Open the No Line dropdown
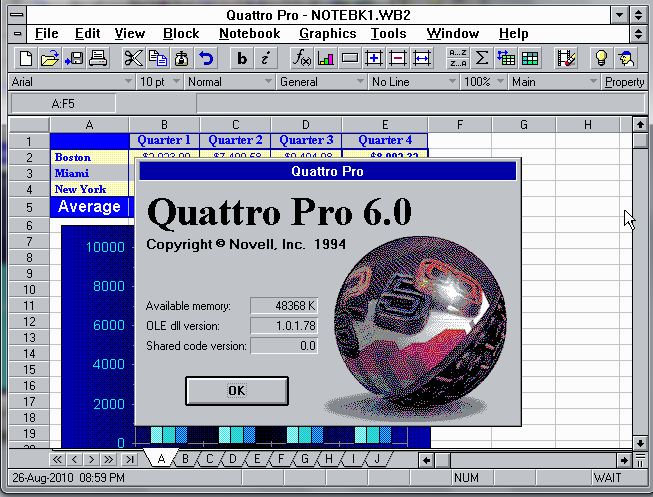The height and width of the screenshot is (497, 653). [452, 82]
